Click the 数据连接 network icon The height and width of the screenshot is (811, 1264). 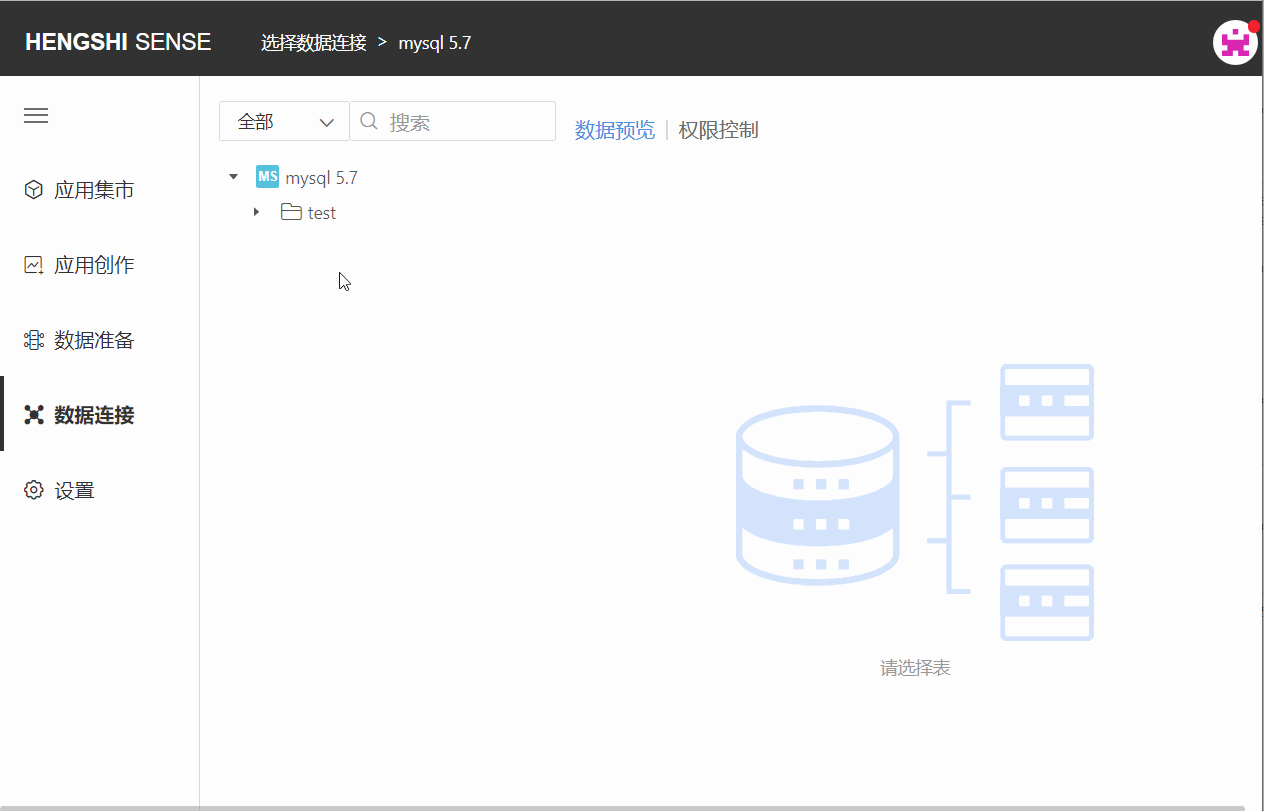point(34,415)
